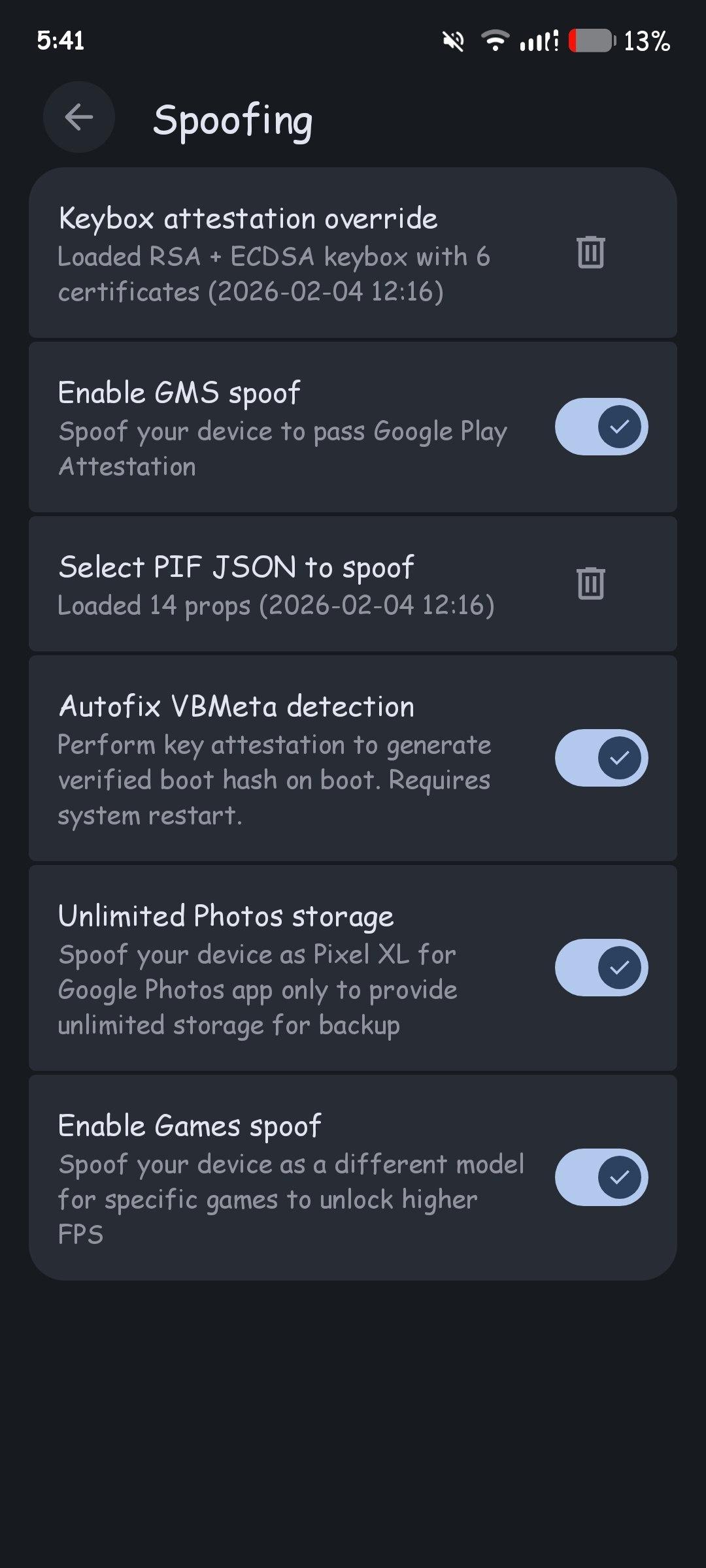Tap the Pixel XL spoof description text

pos(258,990)
